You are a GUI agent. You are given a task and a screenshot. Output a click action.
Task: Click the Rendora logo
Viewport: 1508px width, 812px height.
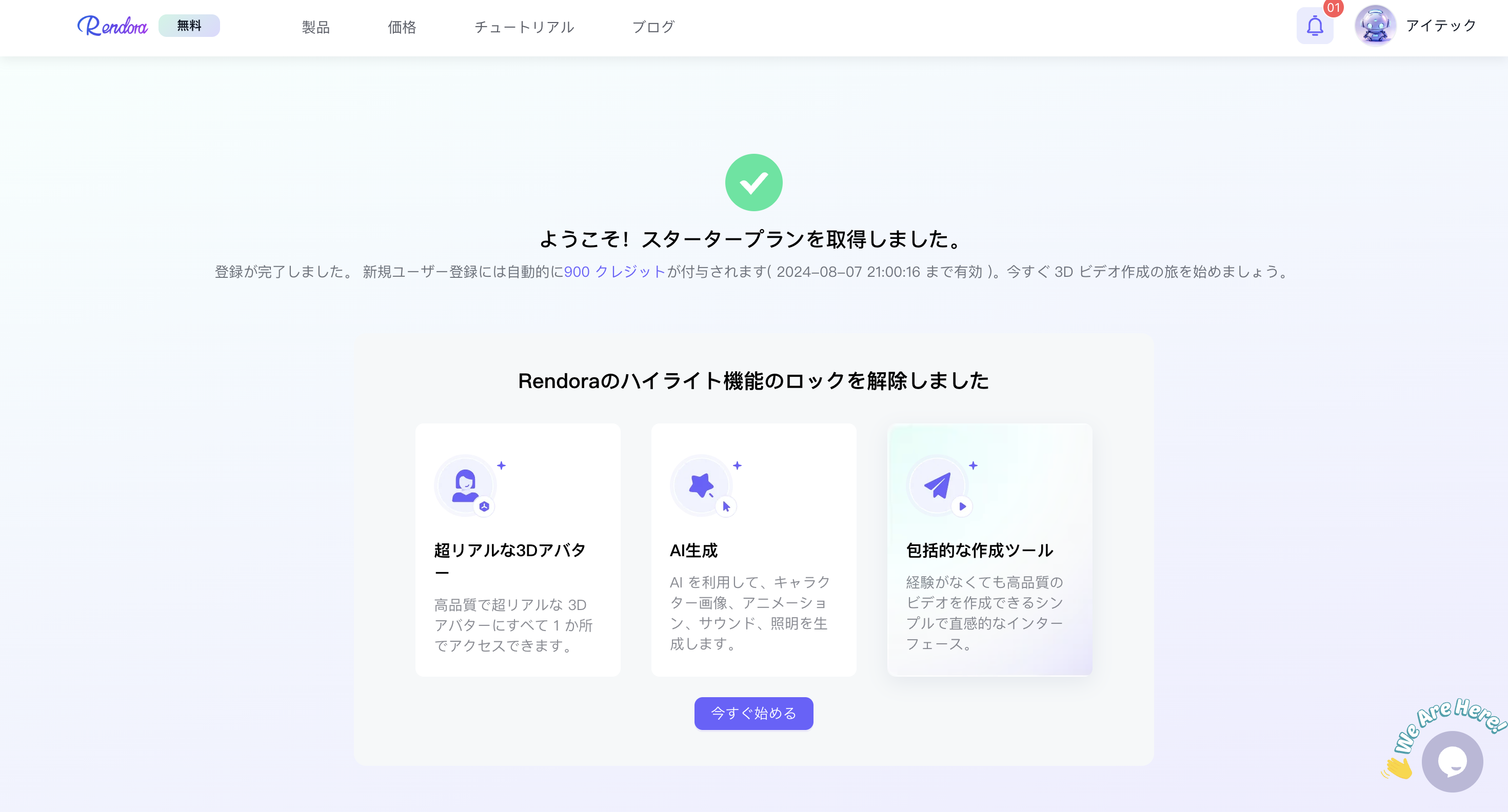pyautogui.click(x=112, y=26)
